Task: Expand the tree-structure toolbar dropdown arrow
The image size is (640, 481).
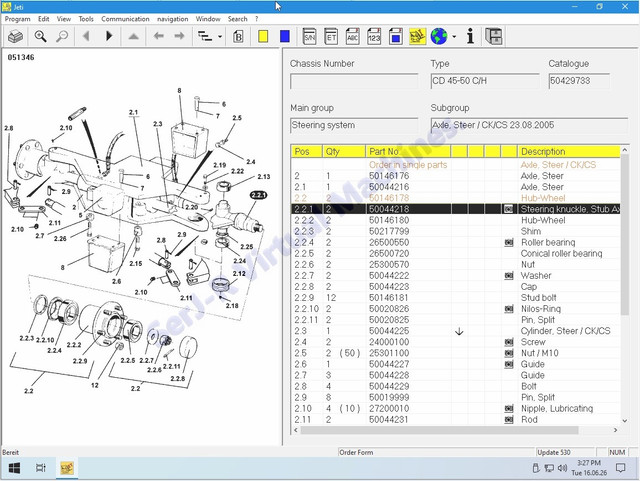Action: coord(220,37)
